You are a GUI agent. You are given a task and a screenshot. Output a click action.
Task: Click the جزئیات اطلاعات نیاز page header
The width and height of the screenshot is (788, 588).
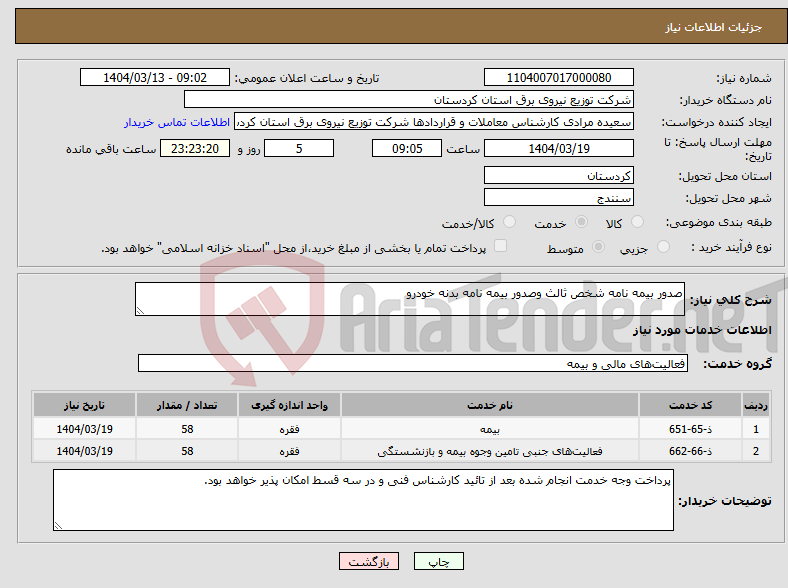[714, 27]
